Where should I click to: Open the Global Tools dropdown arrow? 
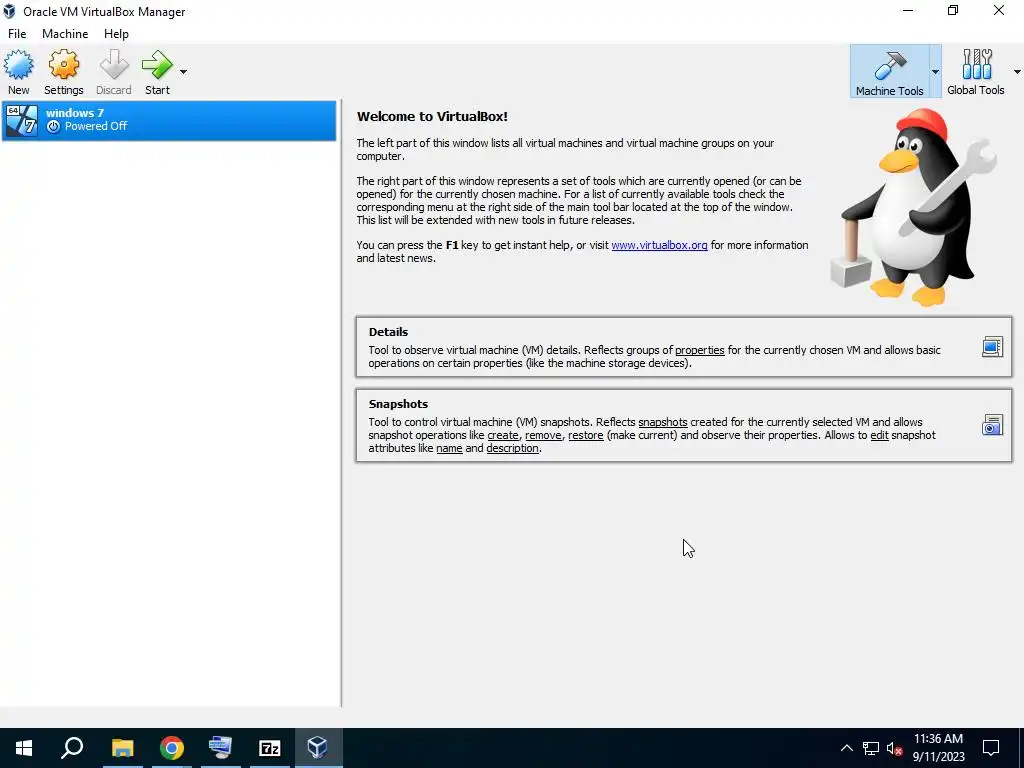(x=1017, y=72)
